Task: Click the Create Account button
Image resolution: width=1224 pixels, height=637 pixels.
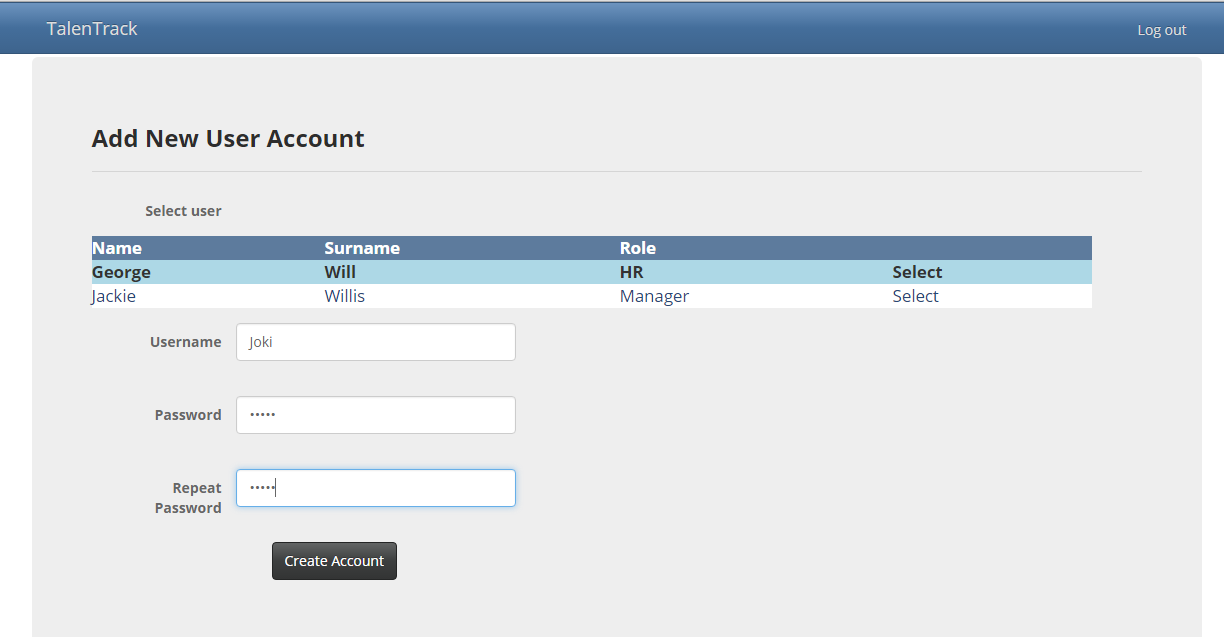Action: (x=334, y=561)
